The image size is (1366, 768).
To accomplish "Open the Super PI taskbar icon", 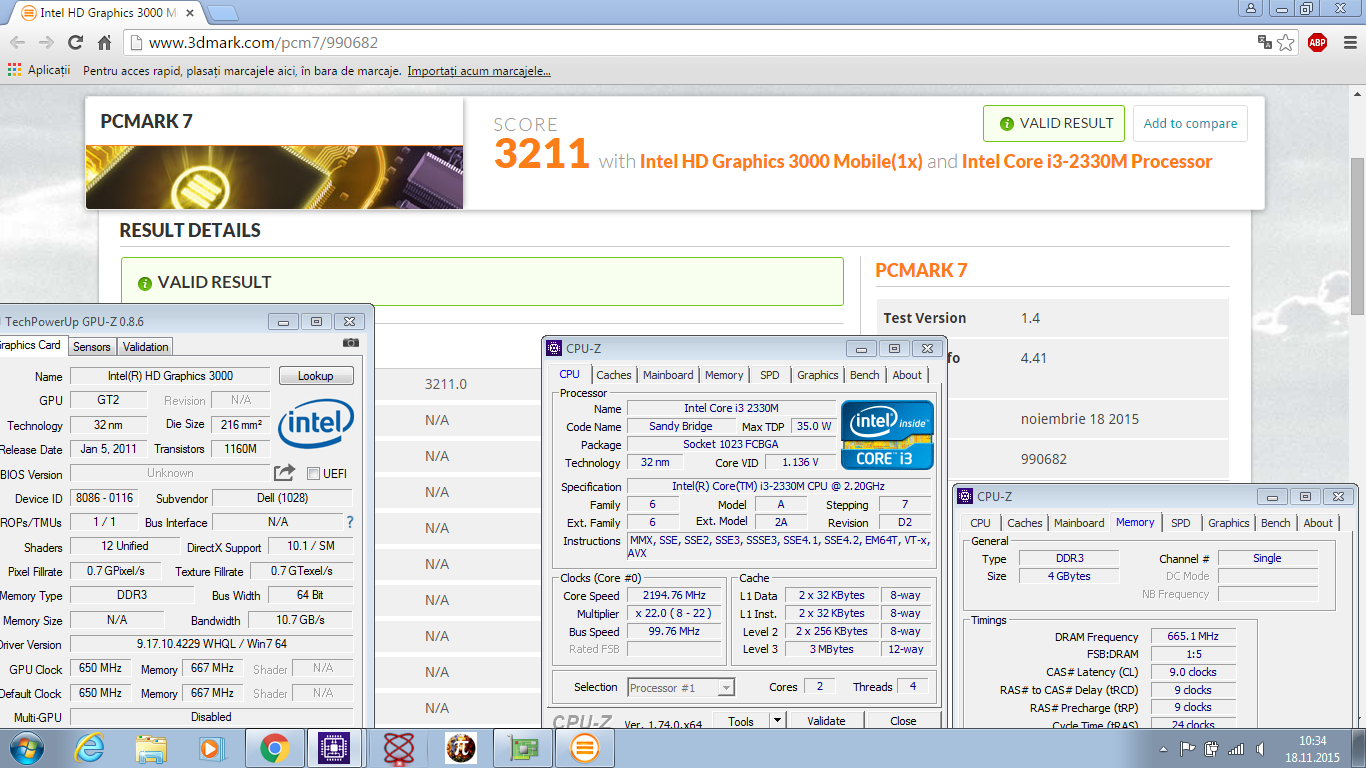I will click(x=461, y=748).
